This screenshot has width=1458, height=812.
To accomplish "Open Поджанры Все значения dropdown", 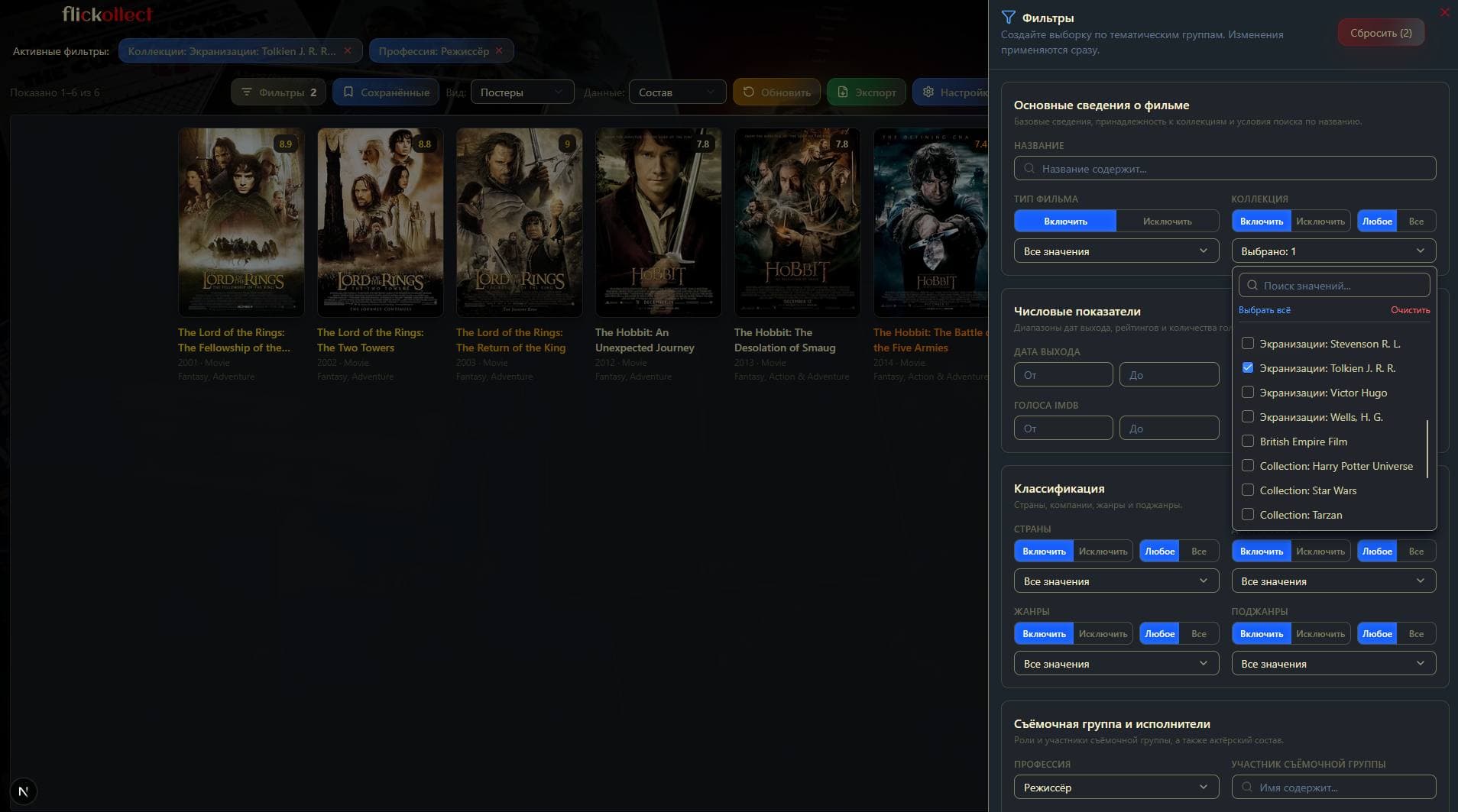I will (1333, 664).
